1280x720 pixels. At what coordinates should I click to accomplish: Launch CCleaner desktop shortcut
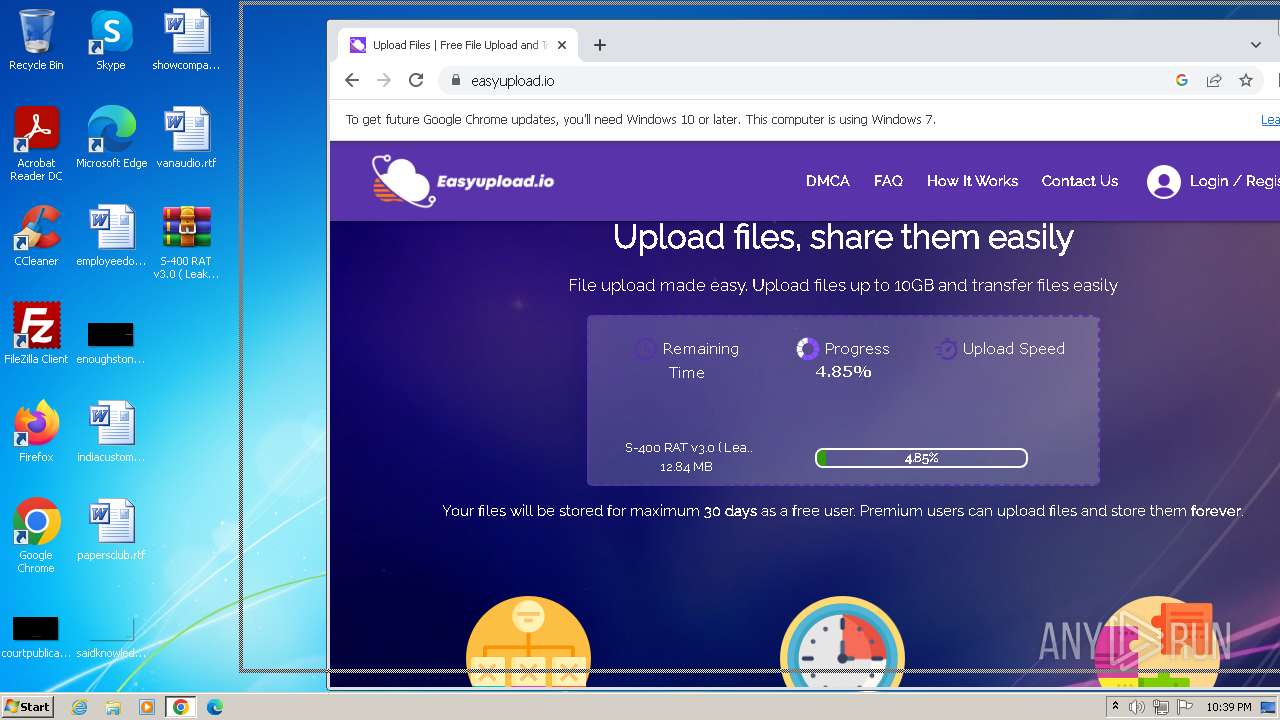[36, 236]
